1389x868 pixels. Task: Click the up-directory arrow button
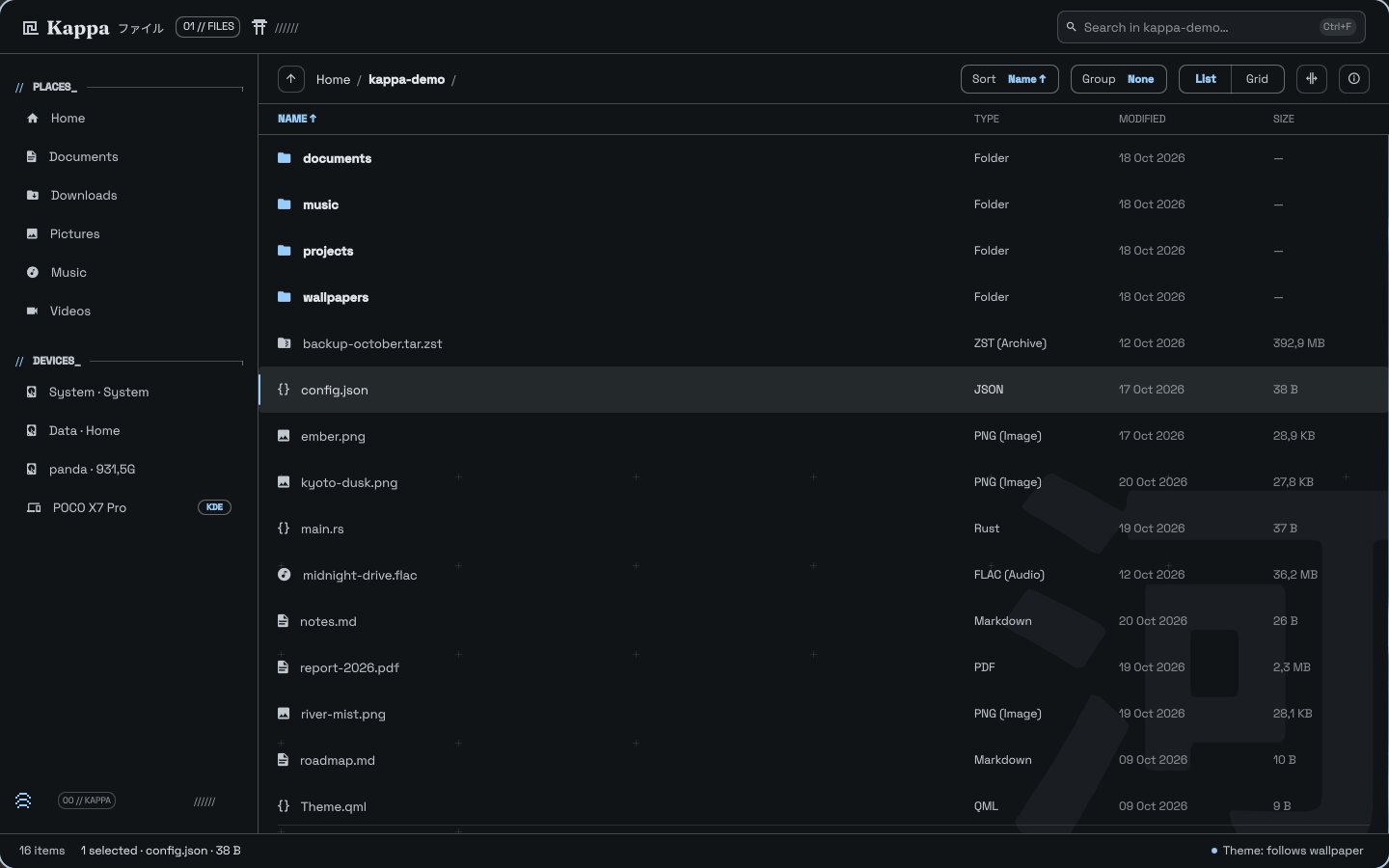click(x=291, y=79)
